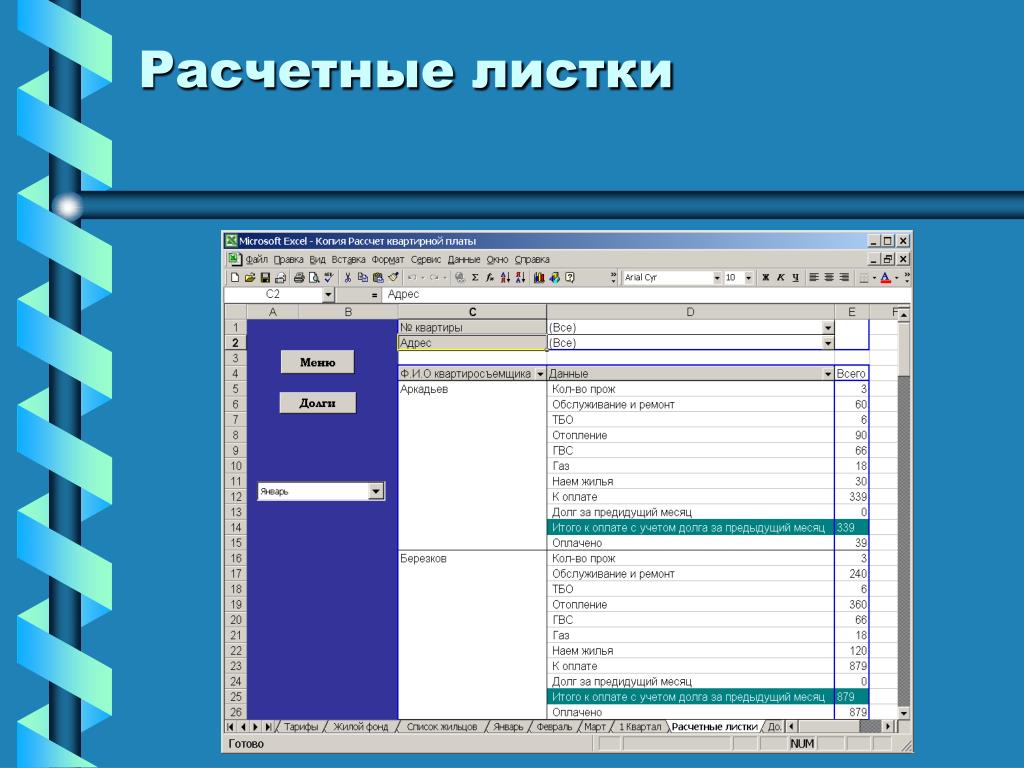Click the Excel workbook icon in menu bar
Screen dimensions: 1024x768
(234, 259)
